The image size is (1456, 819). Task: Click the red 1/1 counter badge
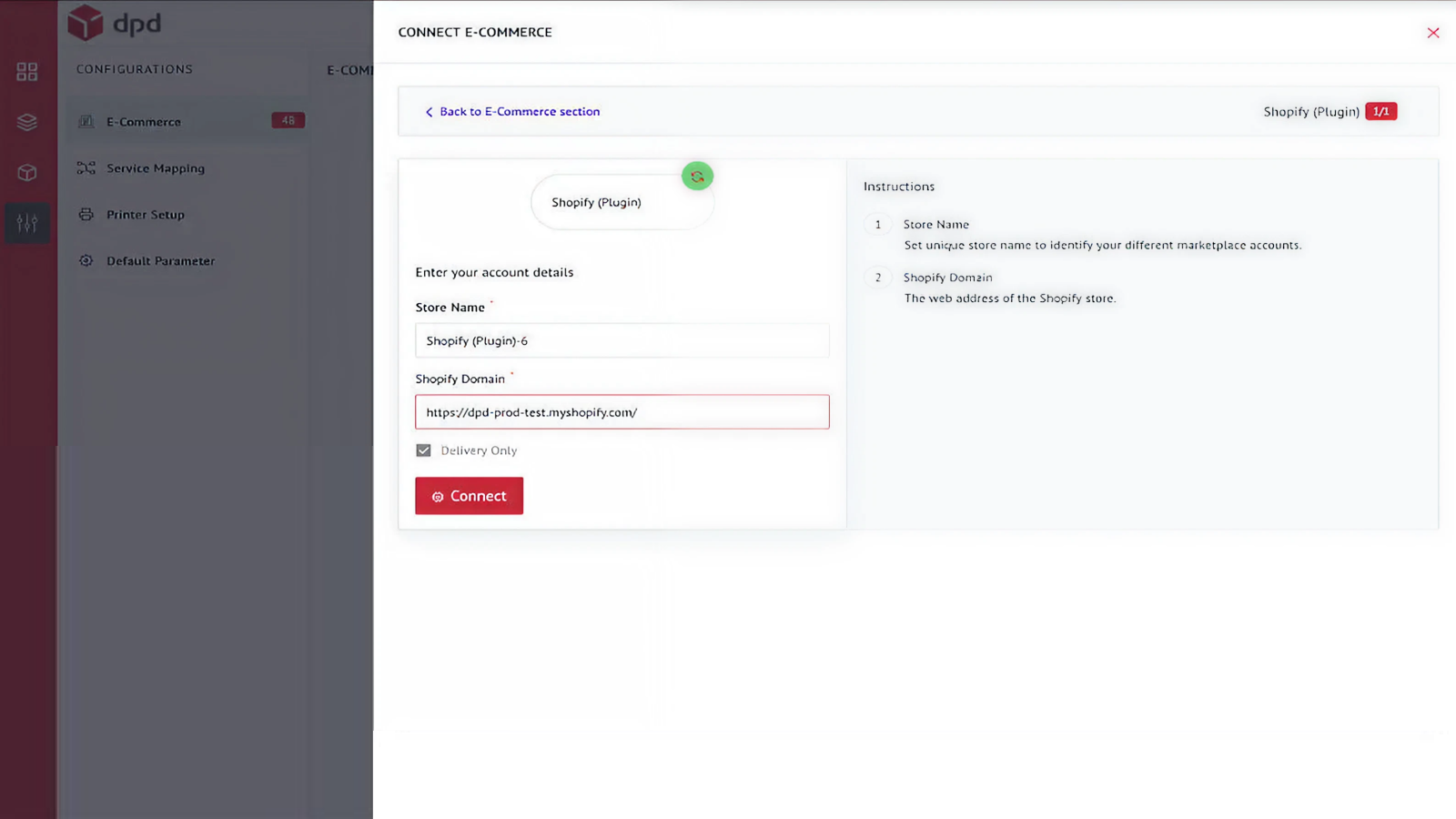(1381, 111)
